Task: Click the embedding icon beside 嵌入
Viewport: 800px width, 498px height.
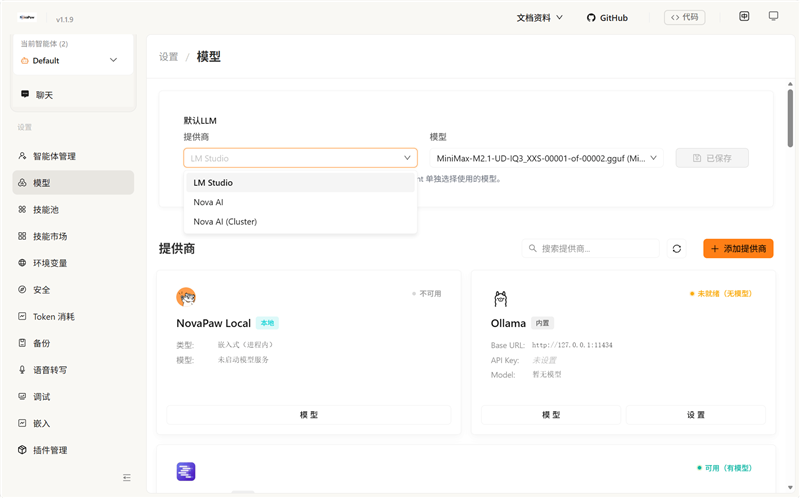Action: tap(22, 423)
